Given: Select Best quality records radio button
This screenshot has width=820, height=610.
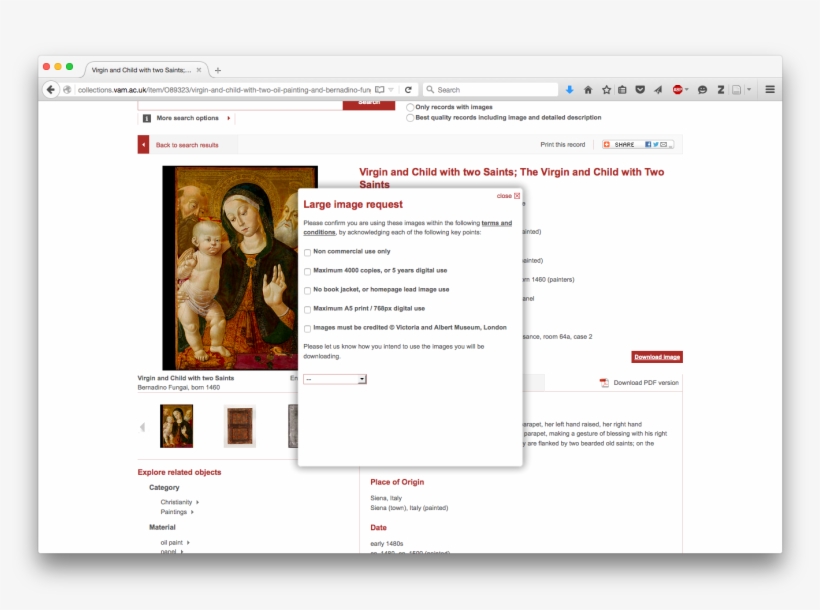Looking at the screenshot, I should pos(410,118).
